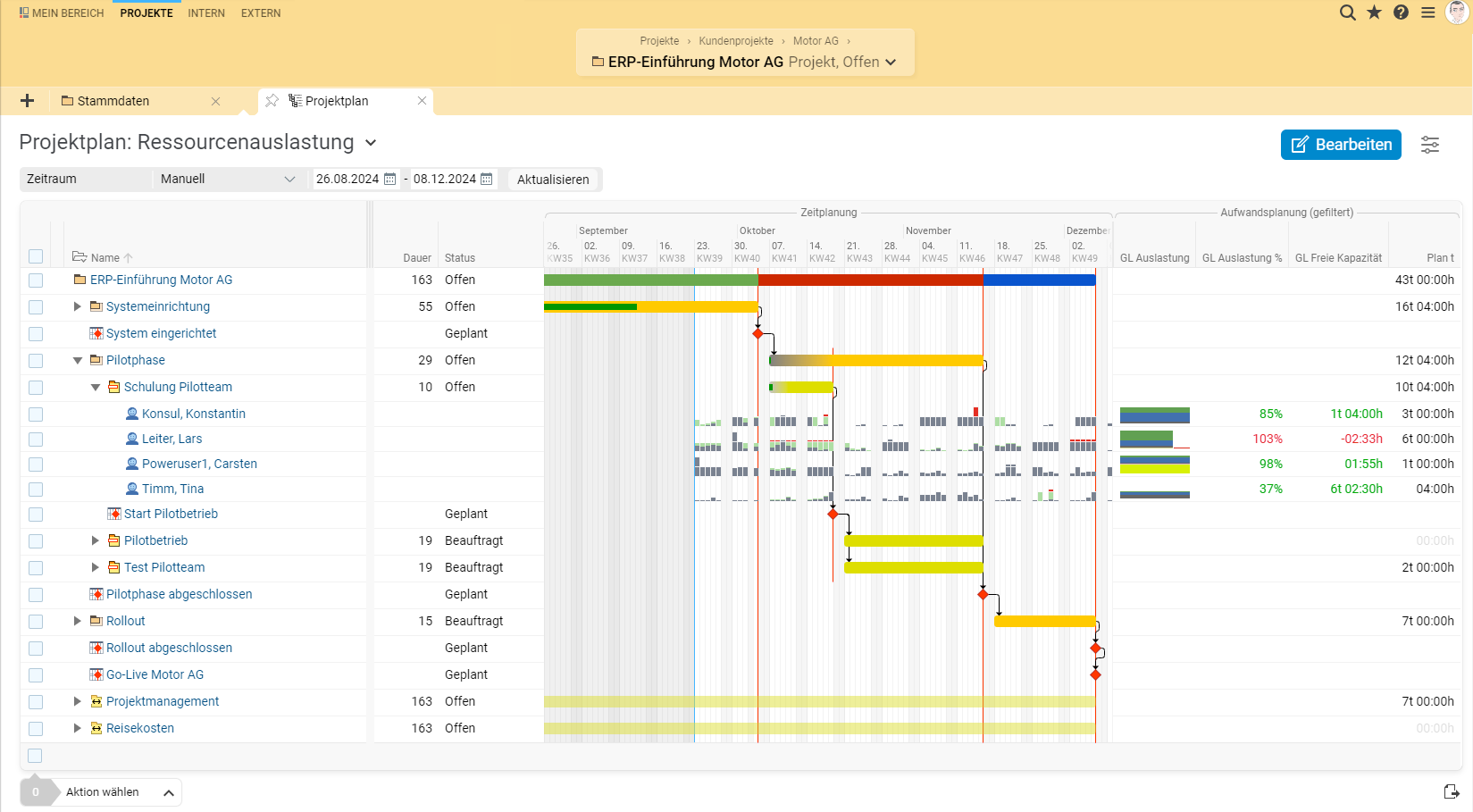Viewport: 1473px width, 812px height.
Task: Check the header select-all checkbox
Action: 36,256
